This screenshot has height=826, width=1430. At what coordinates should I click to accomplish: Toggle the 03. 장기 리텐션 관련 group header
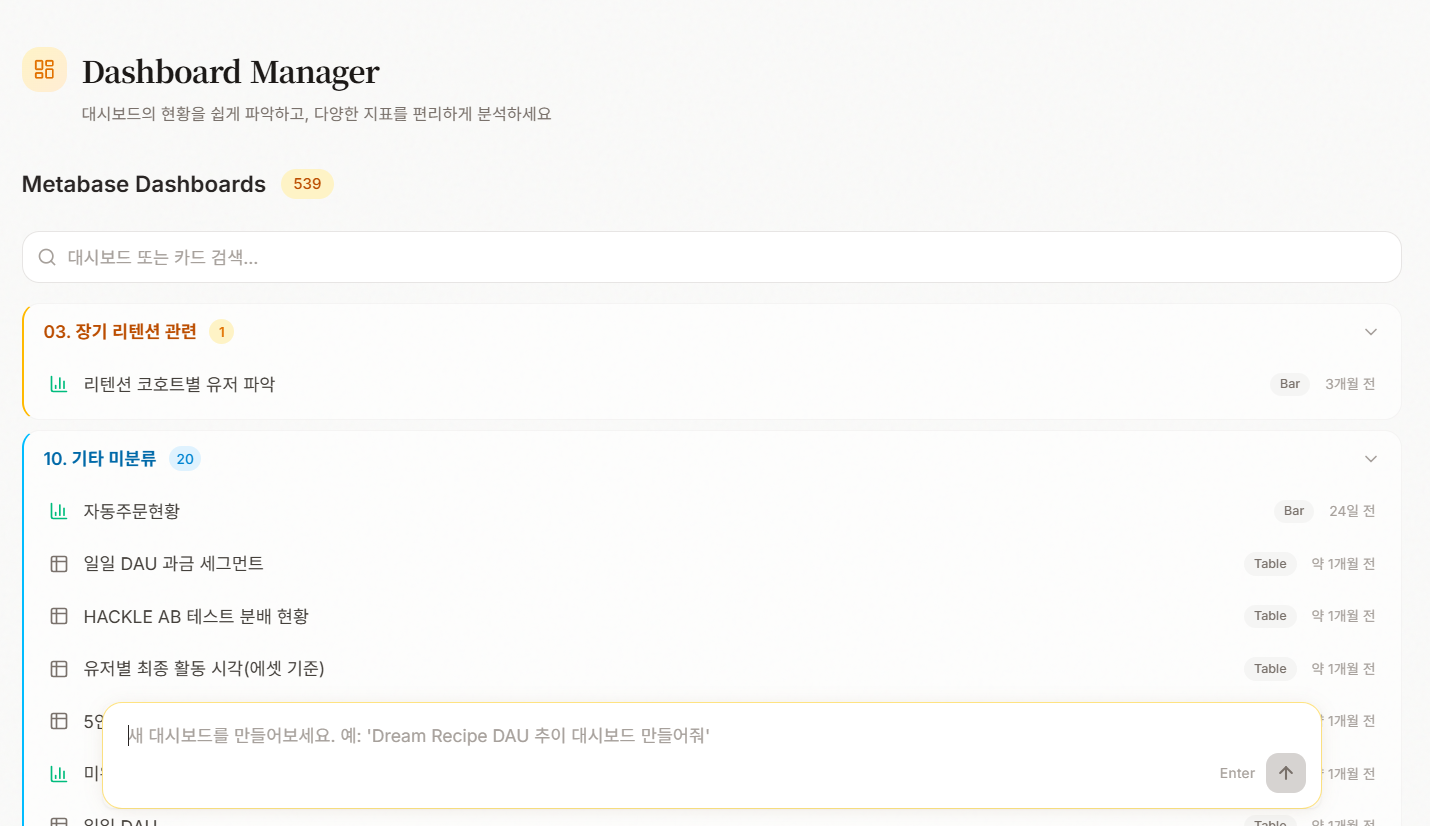click(x=712, y=332)
